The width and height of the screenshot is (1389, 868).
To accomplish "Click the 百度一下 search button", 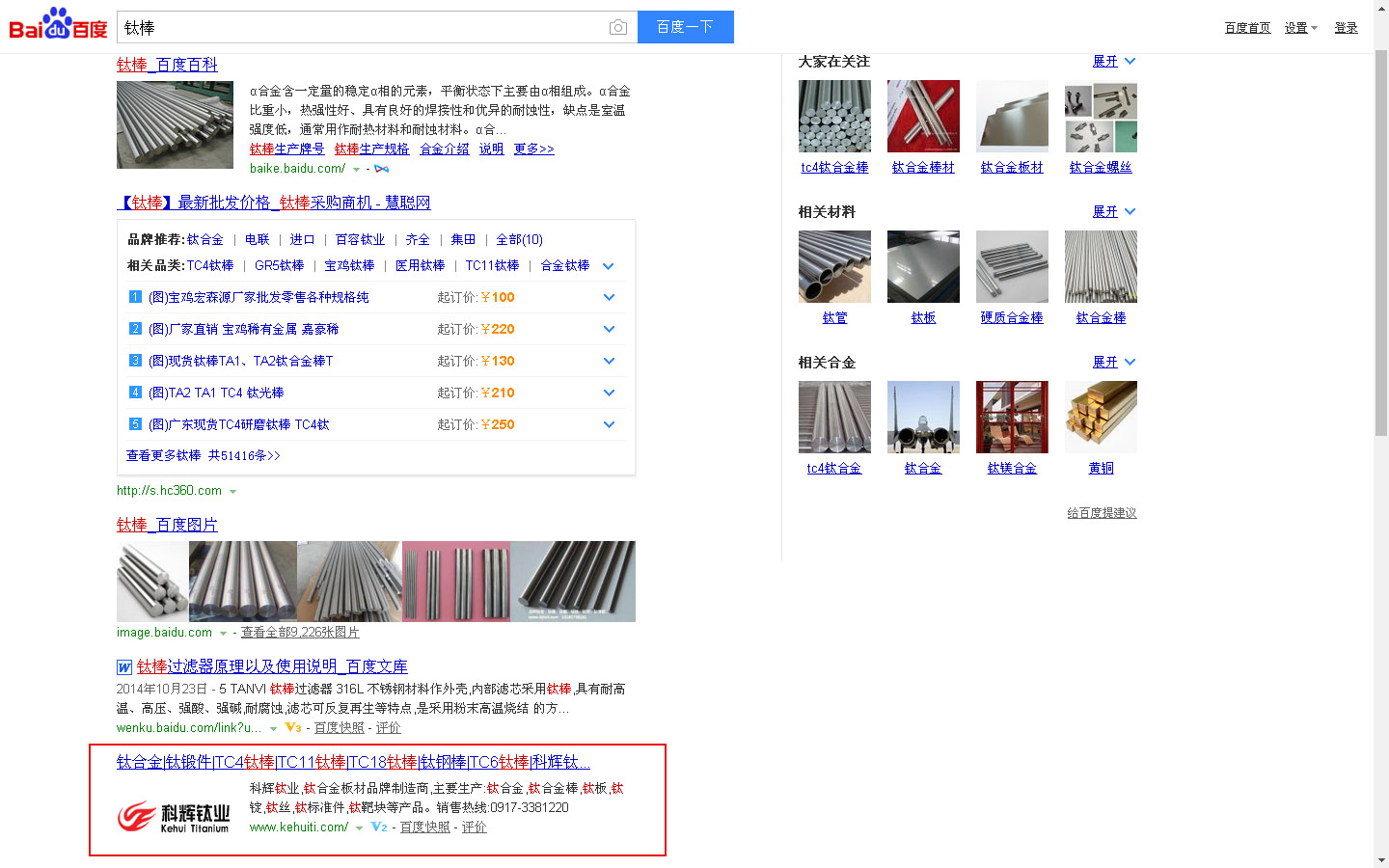I will pyautogui.click(x=685, y=27).
